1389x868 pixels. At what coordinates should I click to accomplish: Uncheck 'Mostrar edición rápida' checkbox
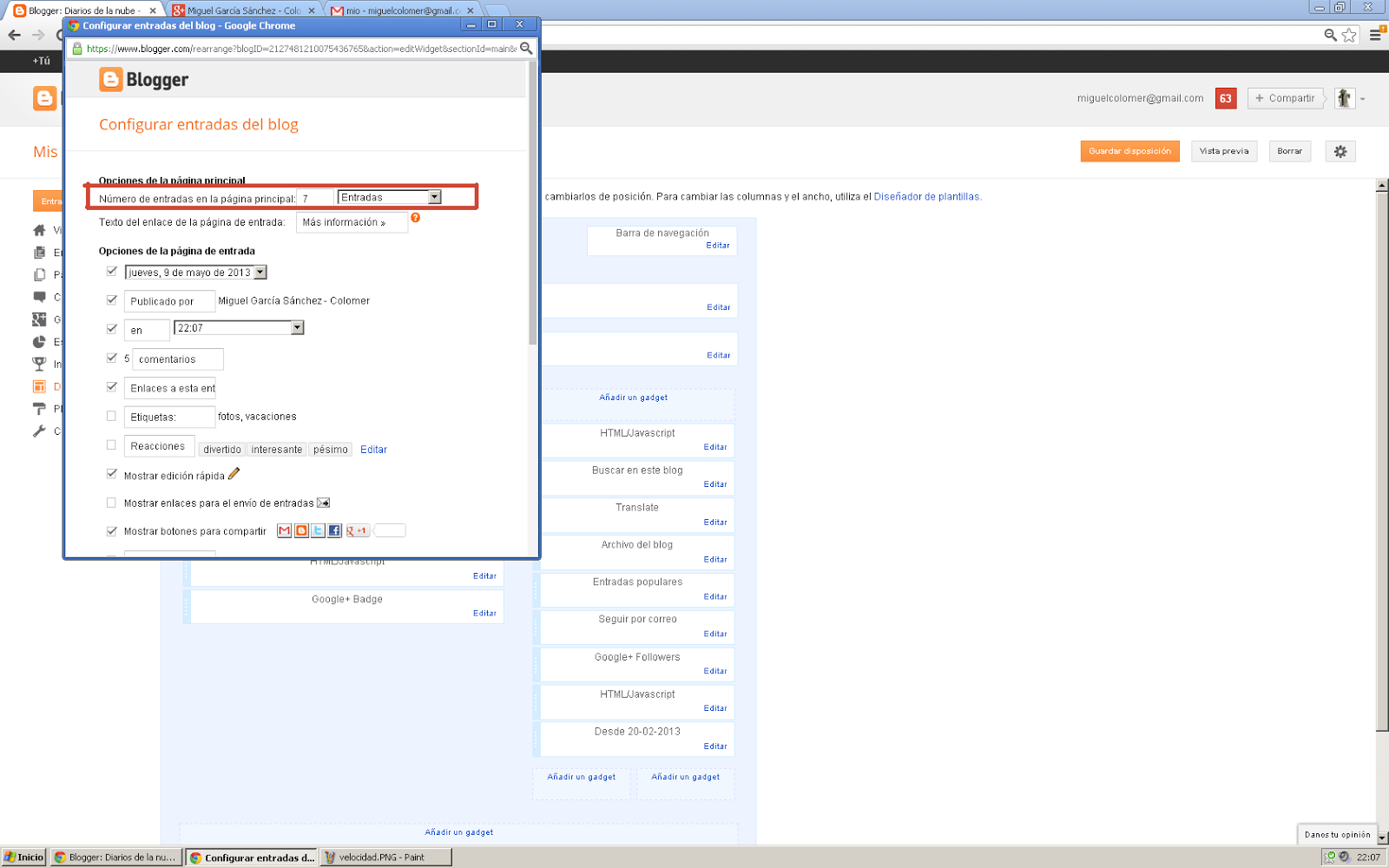point(111,474)
